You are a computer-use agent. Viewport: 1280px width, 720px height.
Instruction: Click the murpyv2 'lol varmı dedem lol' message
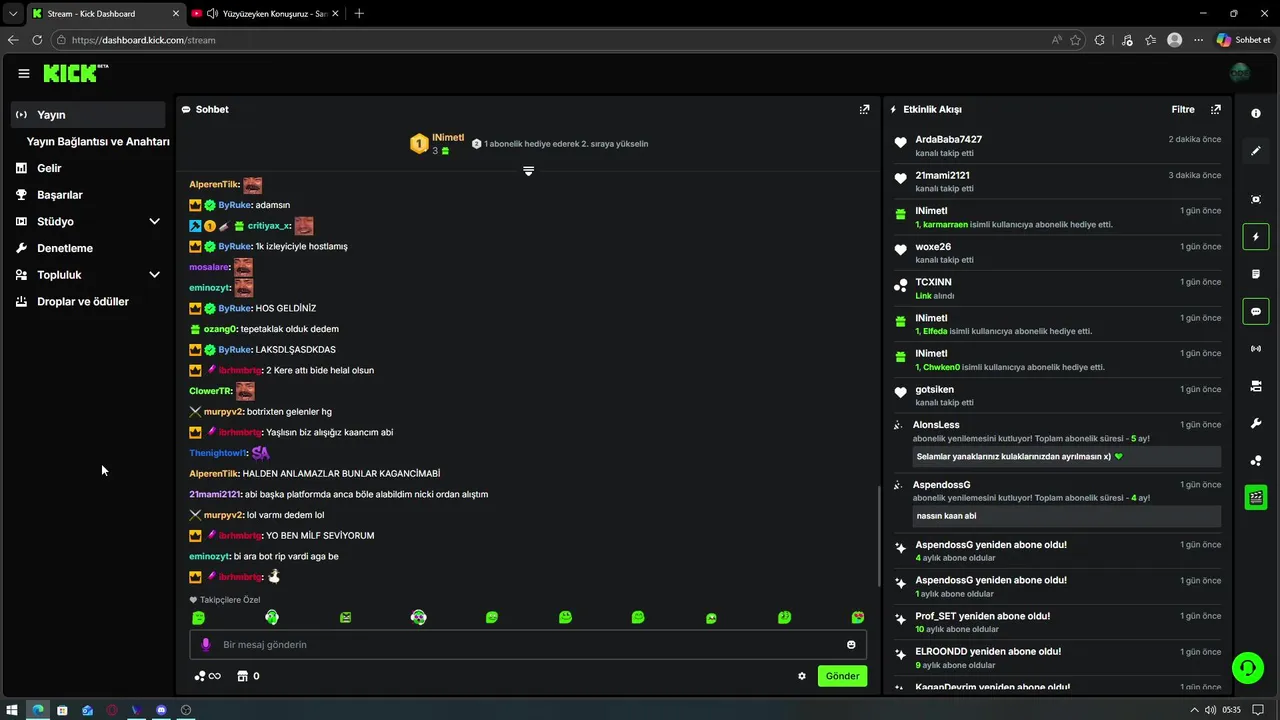tap(285, 515)
